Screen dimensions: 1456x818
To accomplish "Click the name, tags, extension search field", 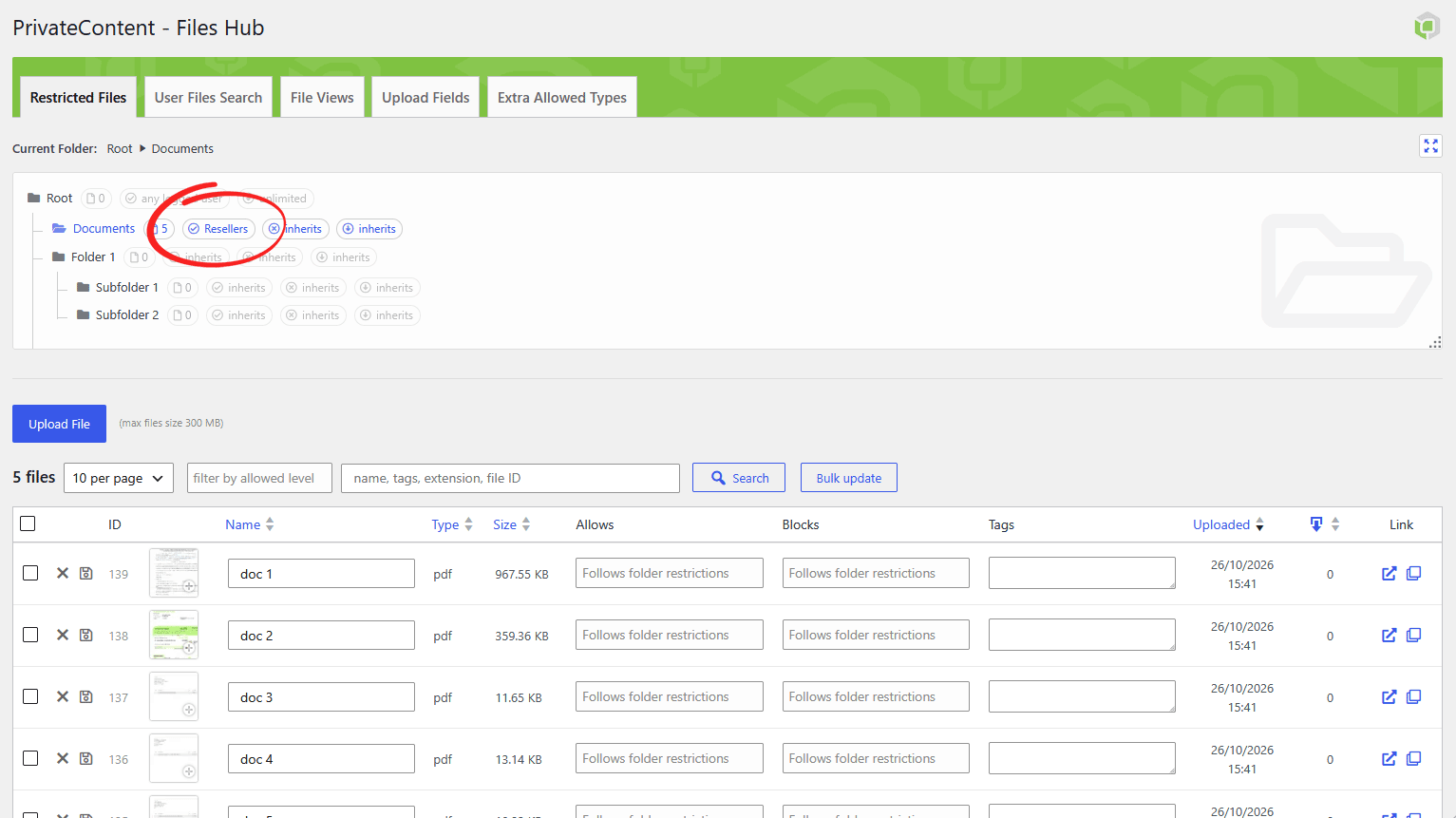I will [x=510, y=478].
